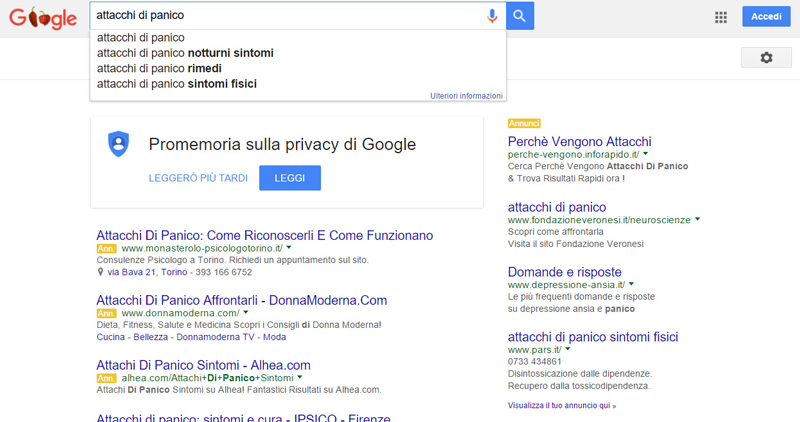This screenshot has height=422, width=800.
Task: Click the Google logo
Action: [43, 18]
